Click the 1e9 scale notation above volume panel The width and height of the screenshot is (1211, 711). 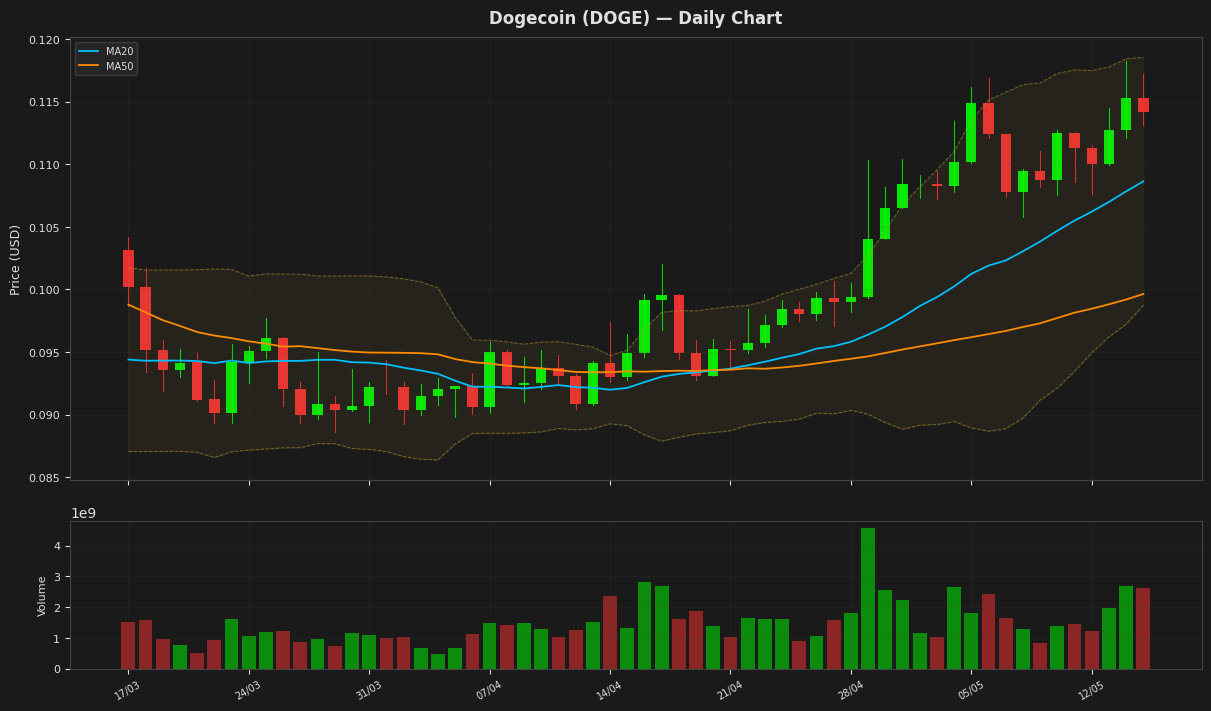(83, 513)
